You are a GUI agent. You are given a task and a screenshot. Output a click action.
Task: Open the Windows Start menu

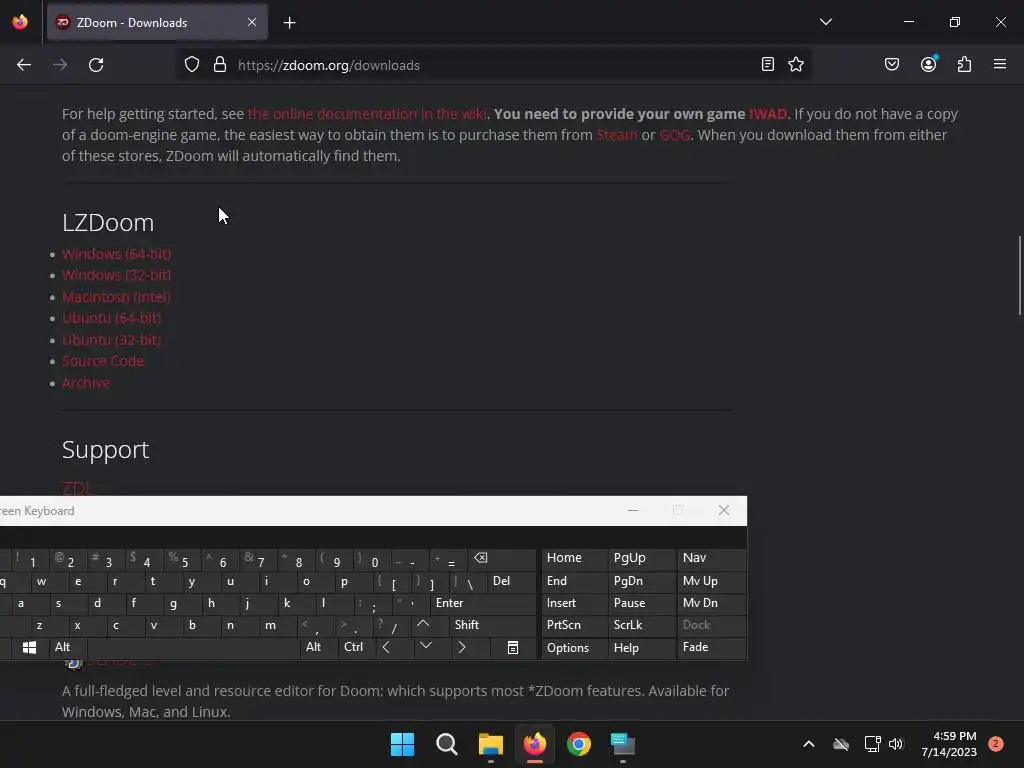pyautogui.click(x=402, y=744)
